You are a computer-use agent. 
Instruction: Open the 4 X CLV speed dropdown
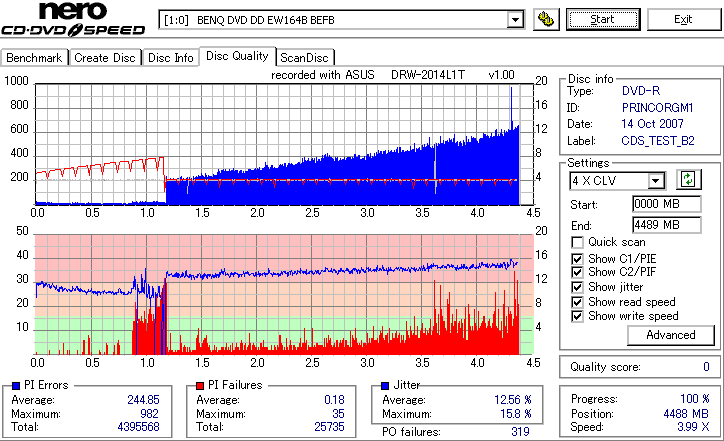coord(655,181)
